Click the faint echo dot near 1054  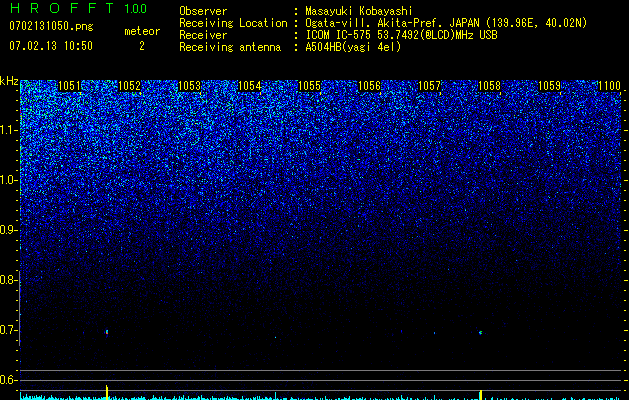tap(275, 337)
